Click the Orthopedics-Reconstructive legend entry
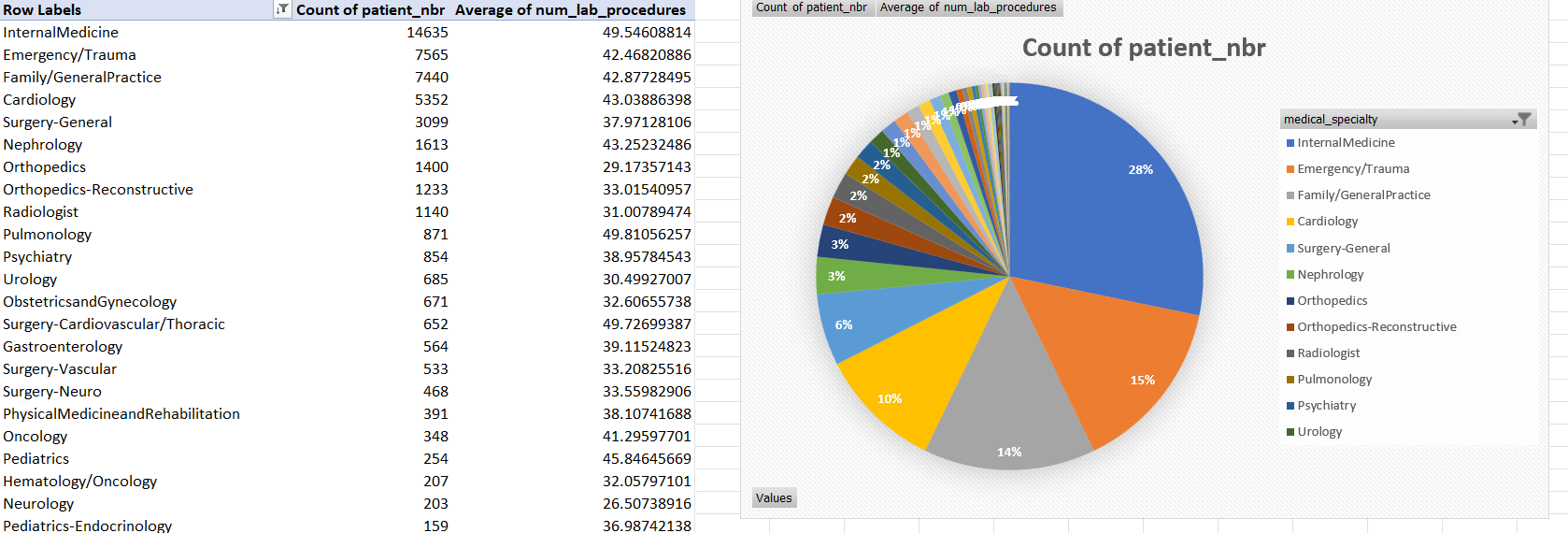The height and width of the screenshot is (533, 1568). 1371,327
